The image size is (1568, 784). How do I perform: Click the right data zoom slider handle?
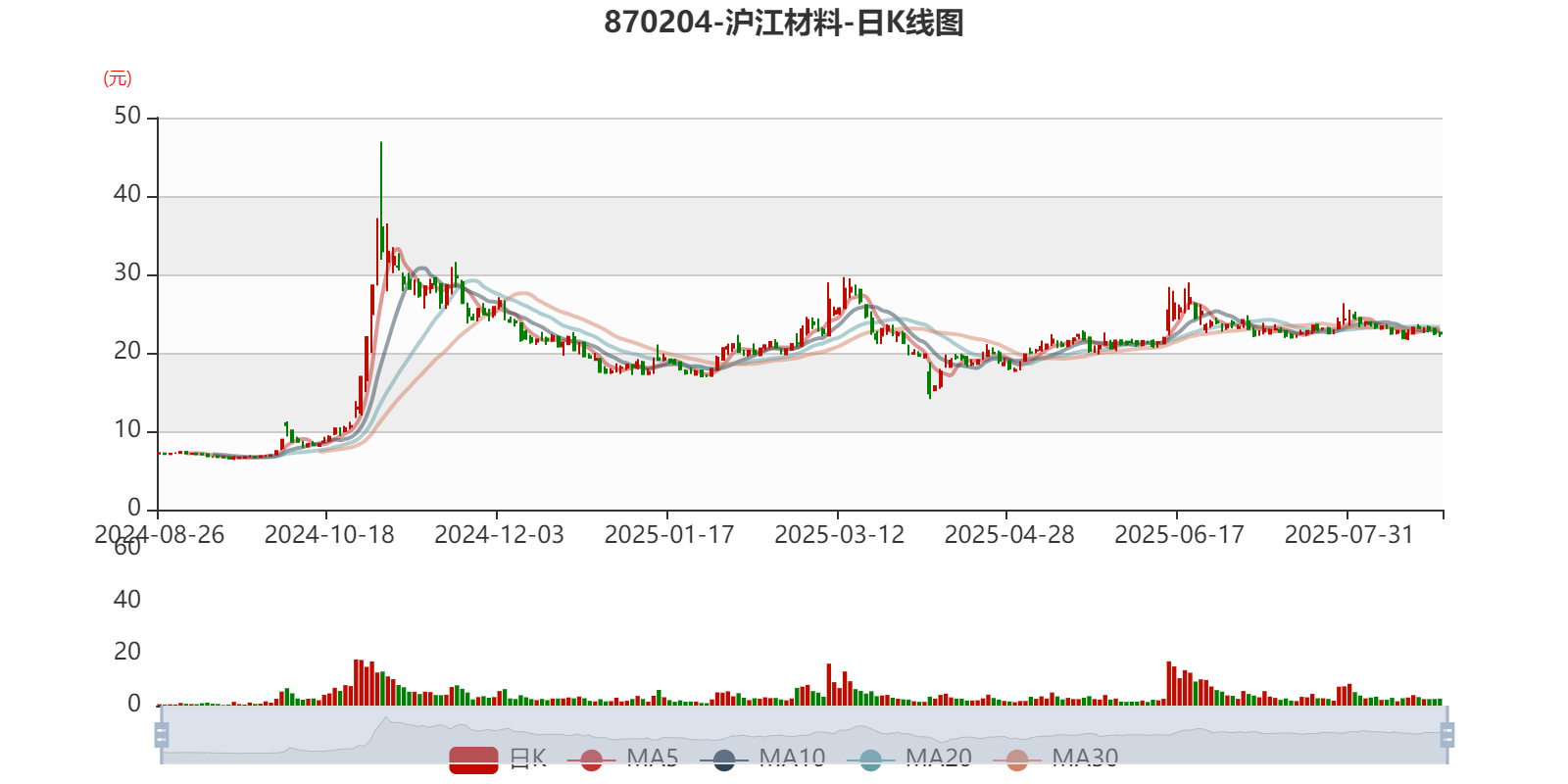pos(1447,735)
